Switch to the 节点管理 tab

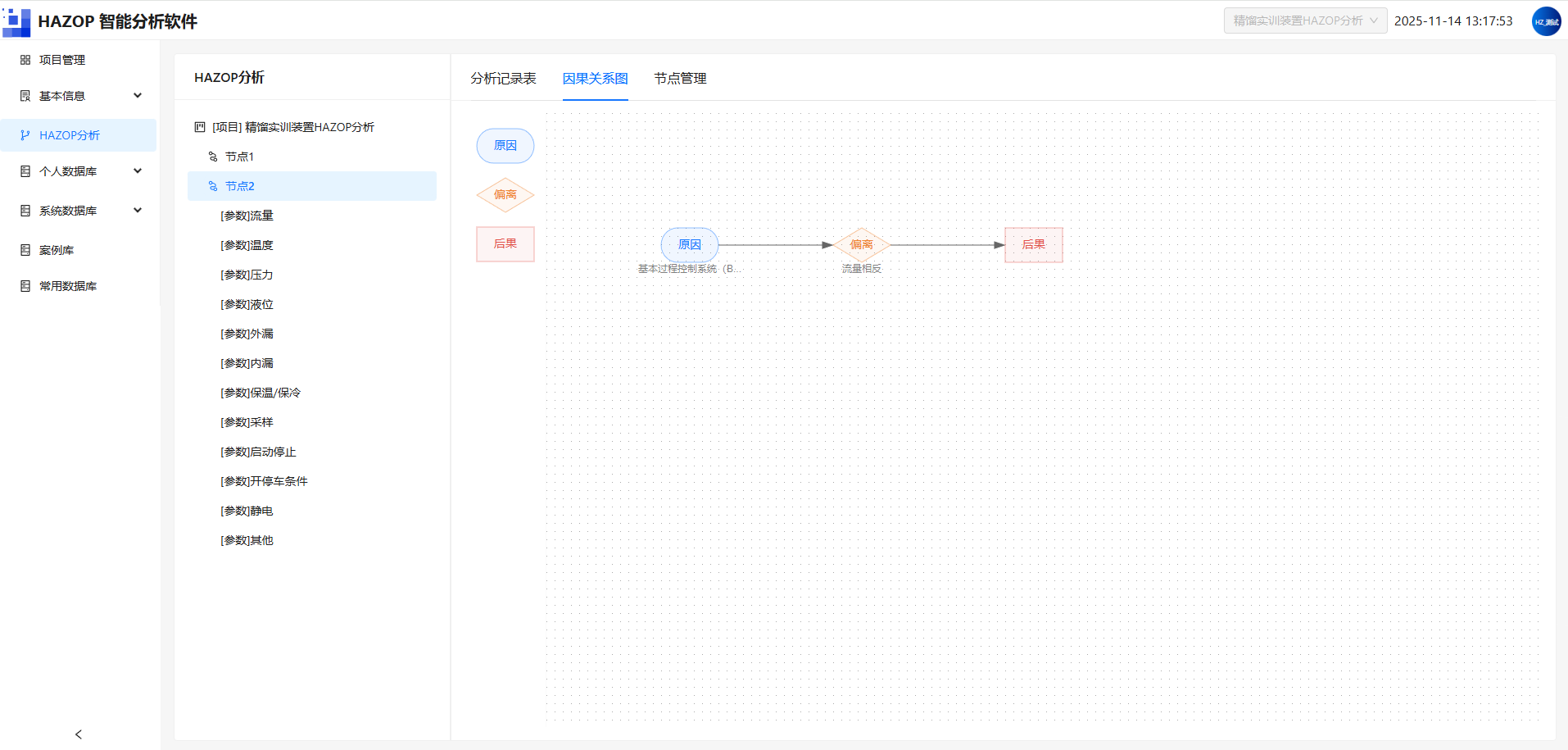pyautogui.click(x=680, y=79)
